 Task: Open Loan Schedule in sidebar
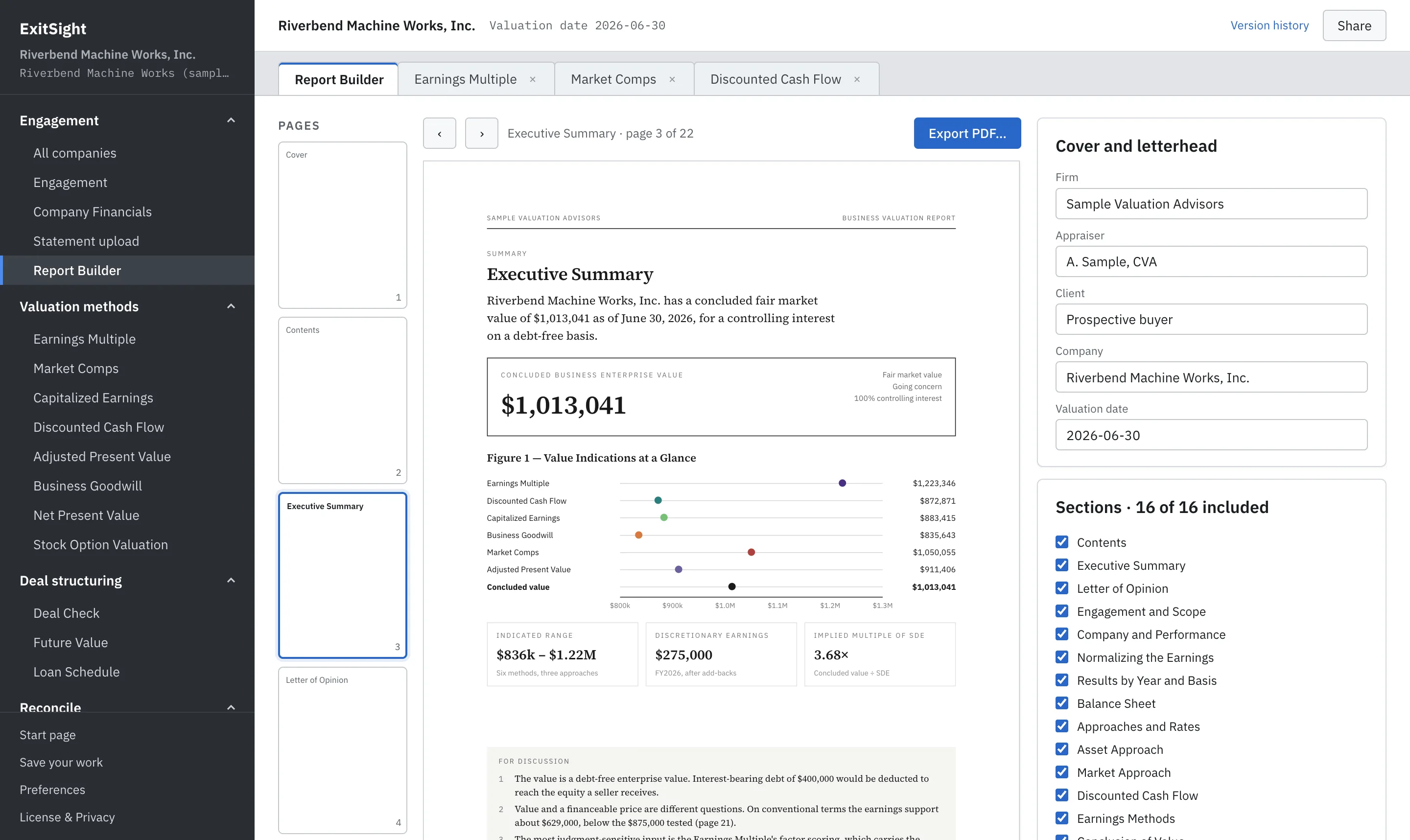127,672
